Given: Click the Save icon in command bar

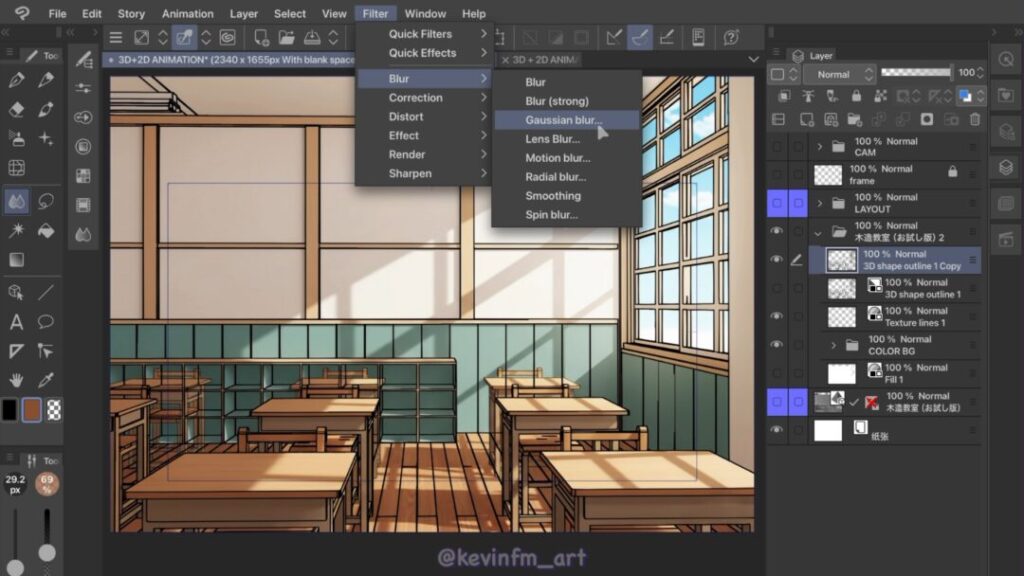Looking at the screenshot, I should tap(312, 37).
